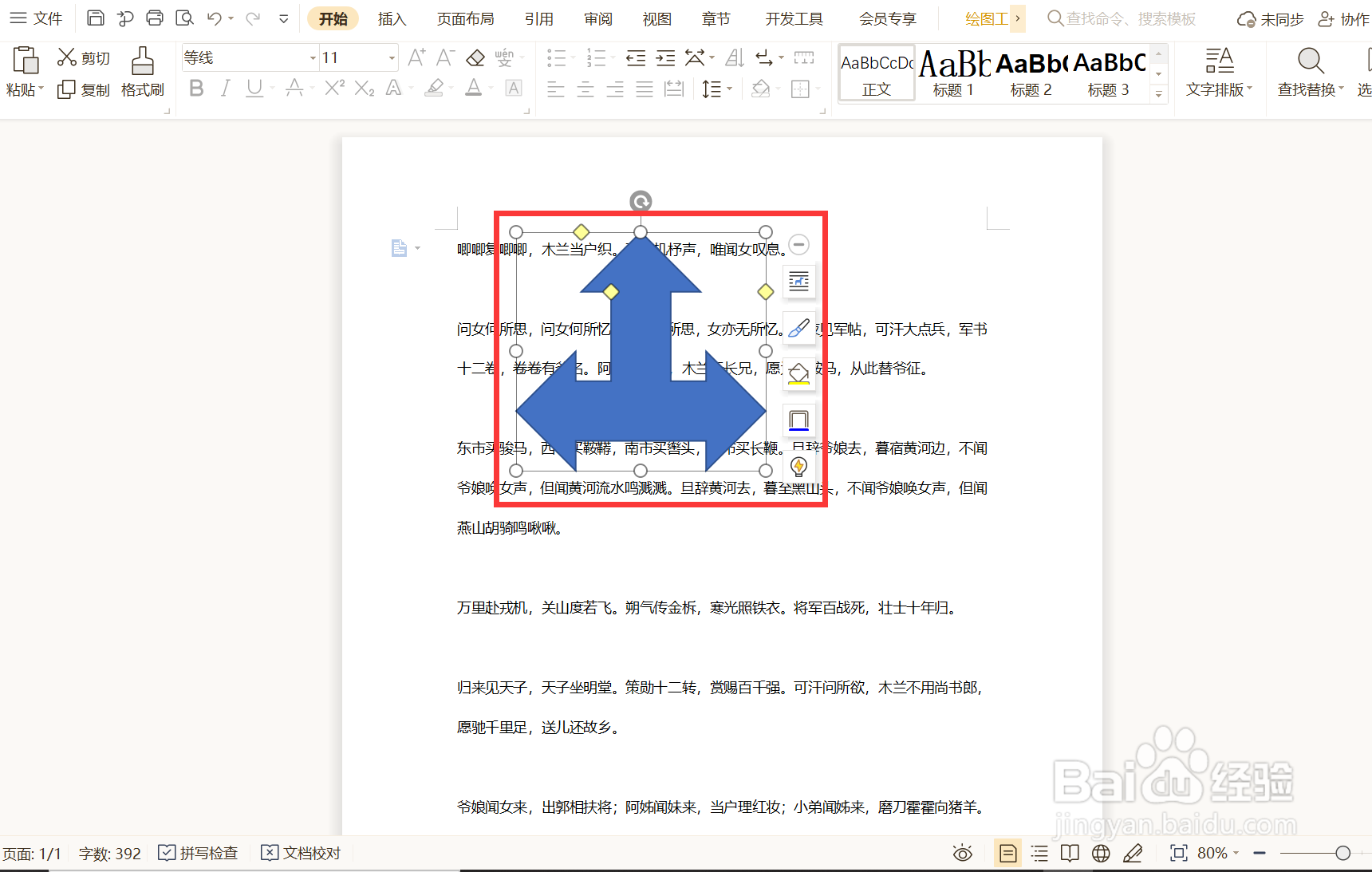1372x872 pixels.
Task: Open line spacing dropdown
Action: (x=728, y=89)
